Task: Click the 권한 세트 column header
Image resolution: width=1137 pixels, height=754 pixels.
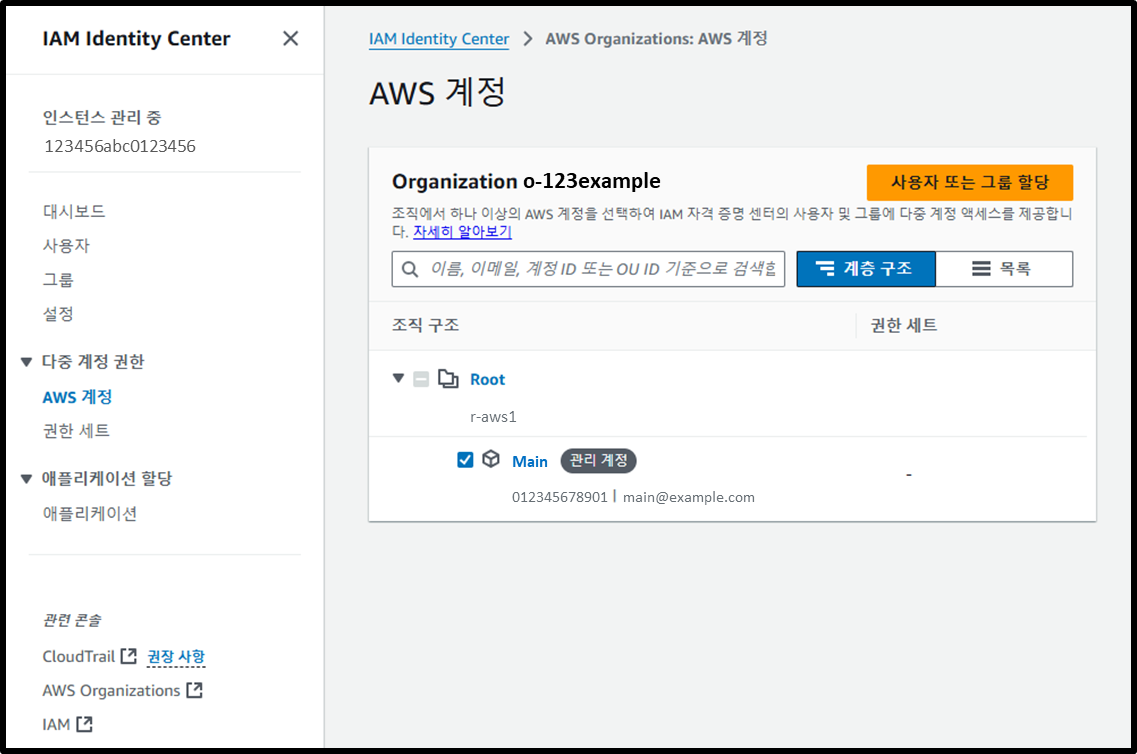Action: [904, 325]
